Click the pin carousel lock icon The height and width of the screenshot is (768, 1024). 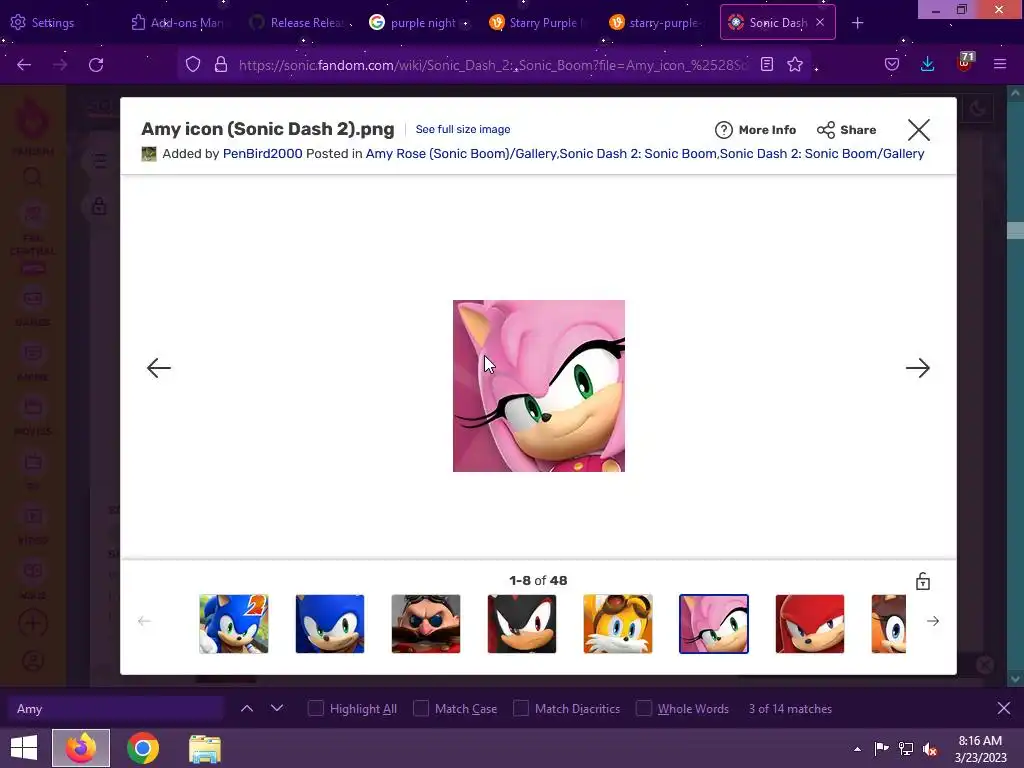[x=922, y=581]
